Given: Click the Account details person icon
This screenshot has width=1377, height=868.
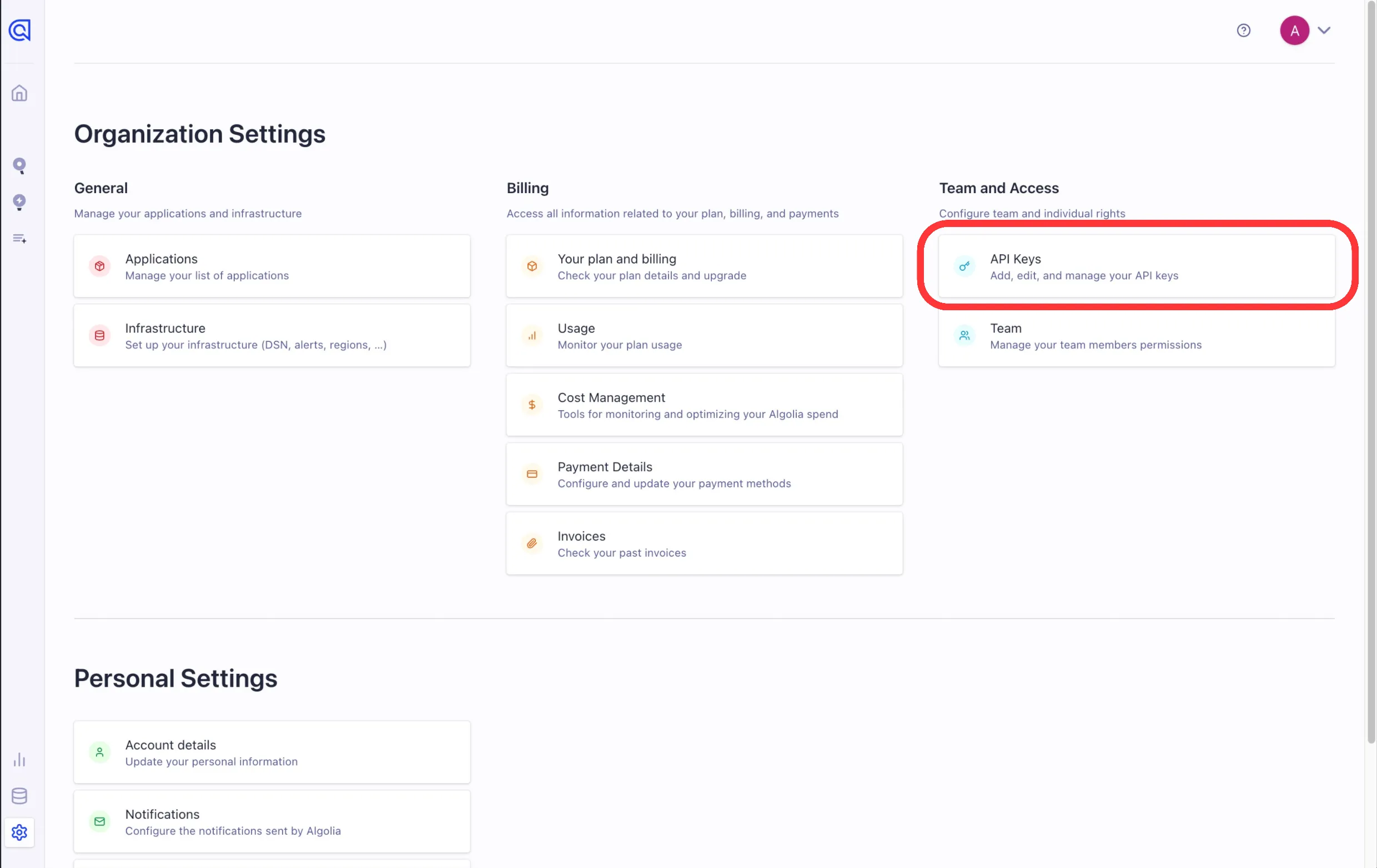Looking at the screenshot, I should tap(99, 752).
